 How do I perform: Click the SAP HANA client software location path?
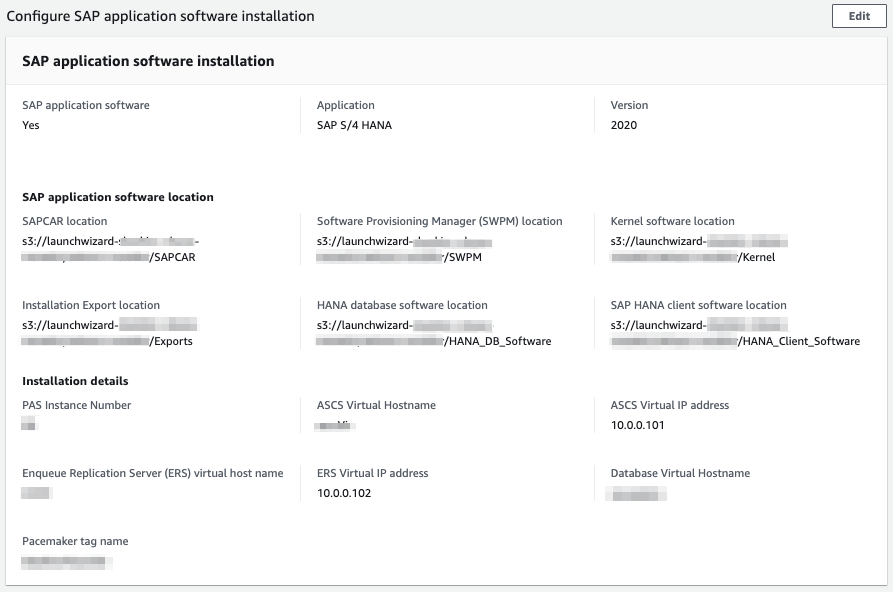pos(735,333)
